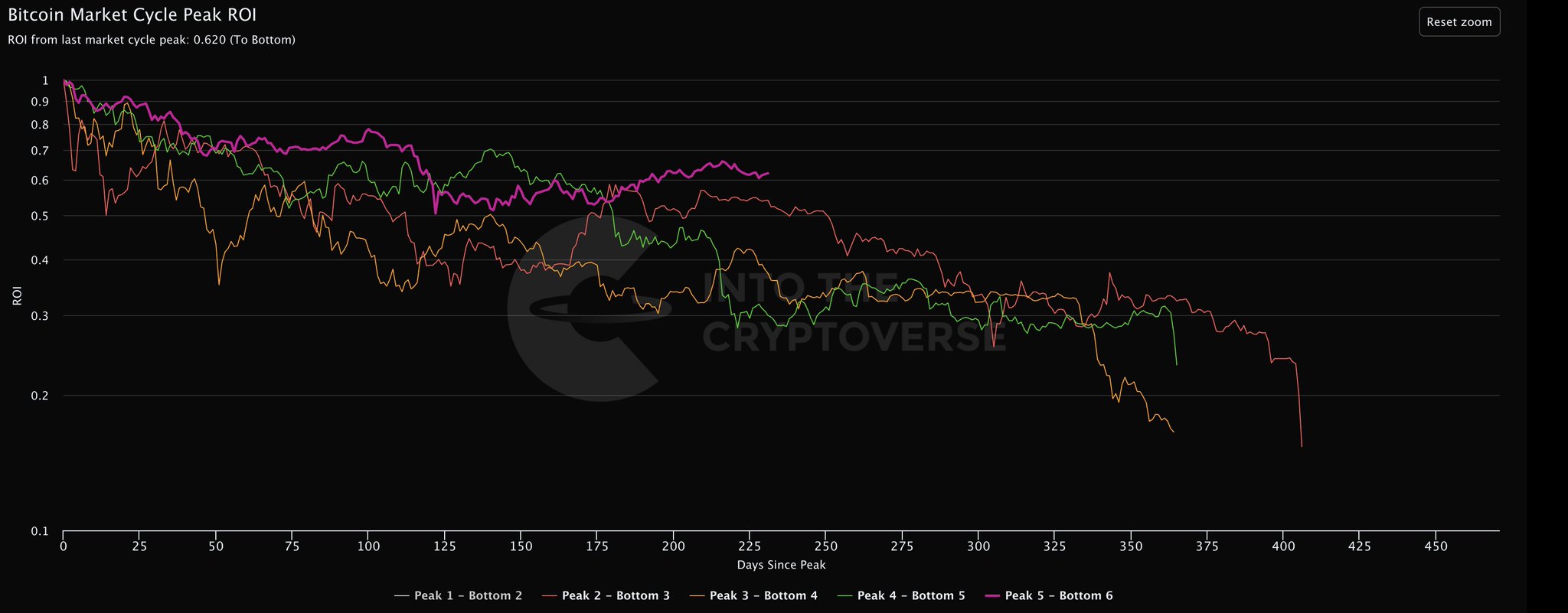Viewport: 1568px width, 613px height.
Task: Hide the Peak 4 - Bottom 5 series
Action: click(x=901, y=595)
